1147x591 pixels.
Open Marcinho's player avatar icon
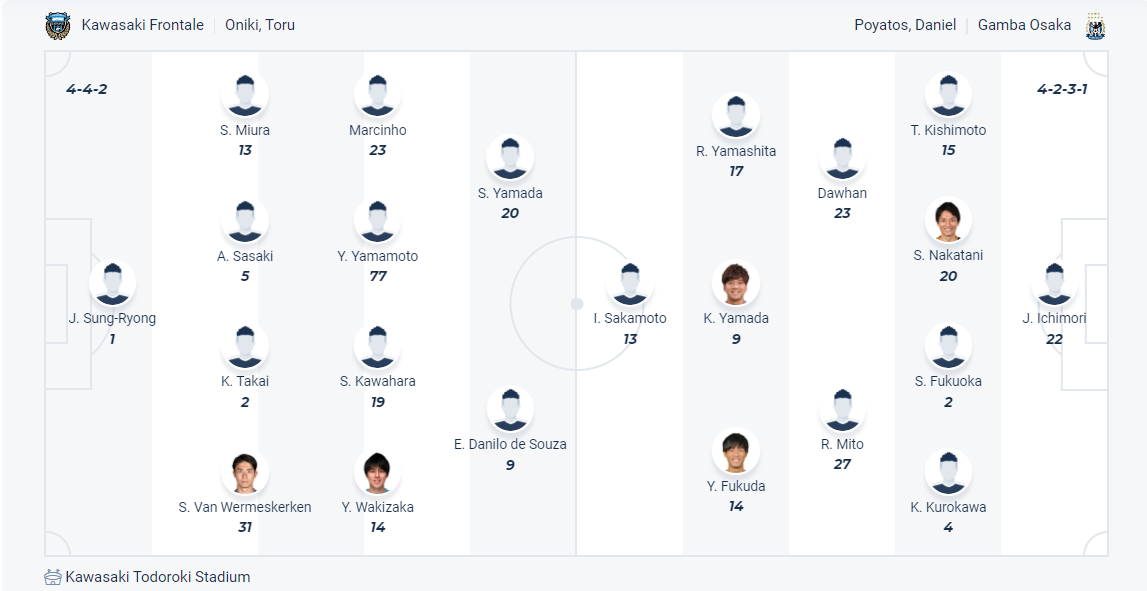(377, 95)
